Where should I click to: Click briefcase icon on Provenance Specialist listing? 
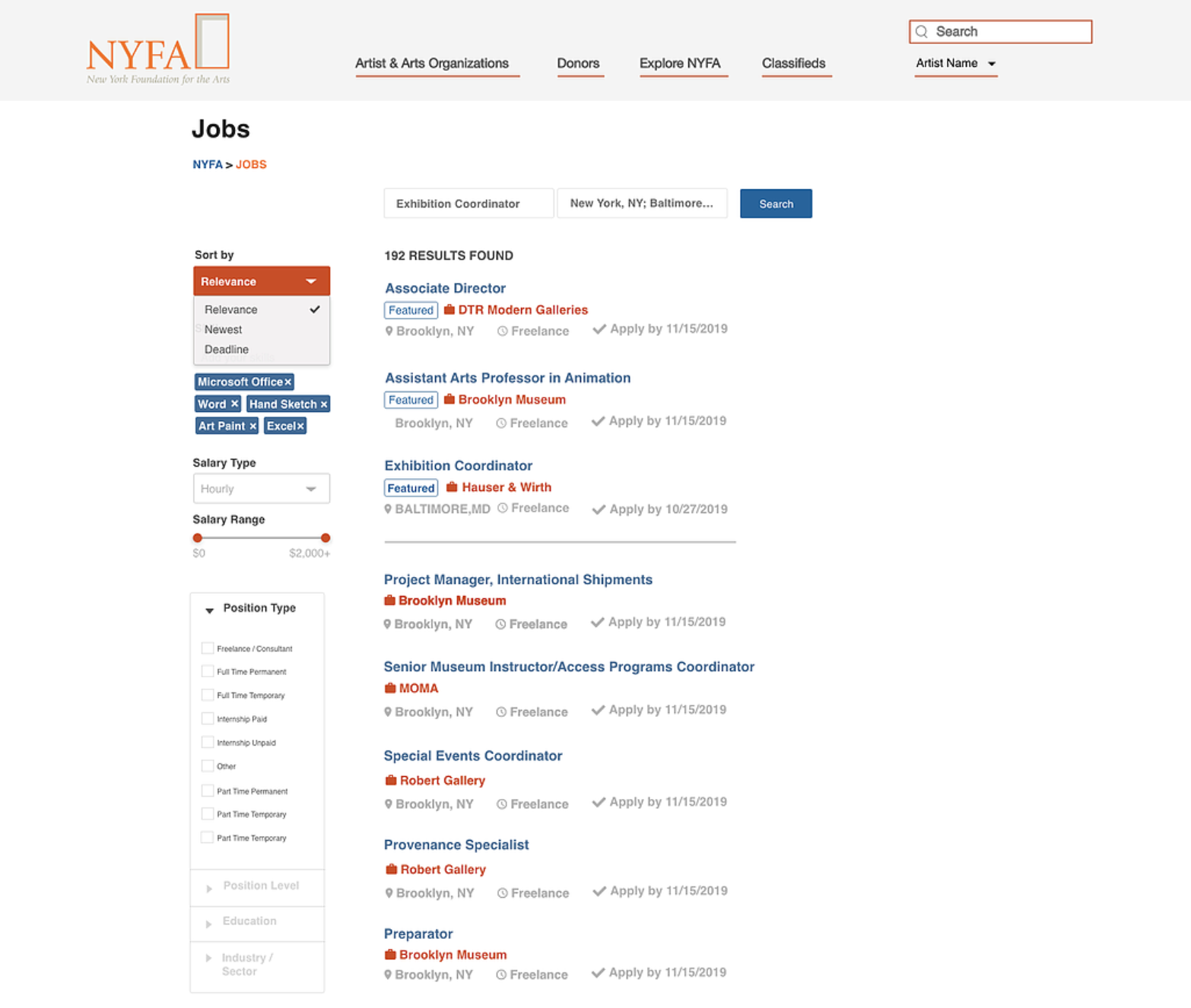(x=391, y=869)
